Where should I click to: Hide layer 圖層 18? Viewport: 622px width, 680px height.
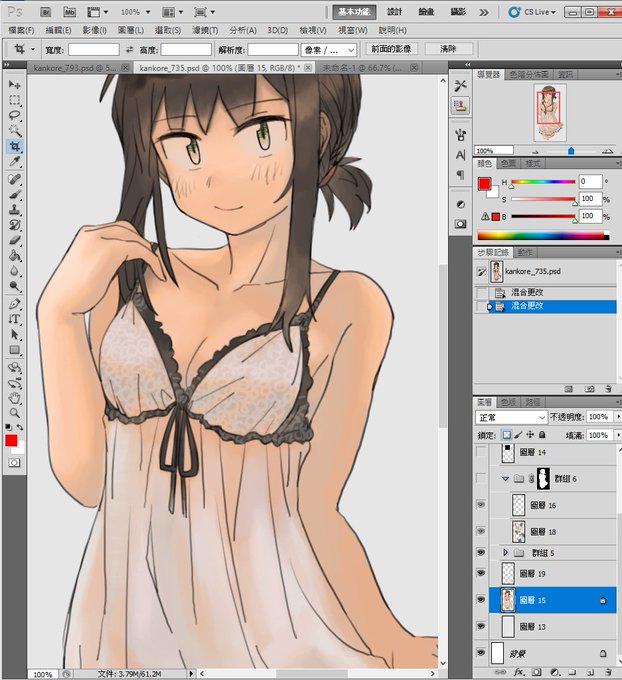(481, 531)
